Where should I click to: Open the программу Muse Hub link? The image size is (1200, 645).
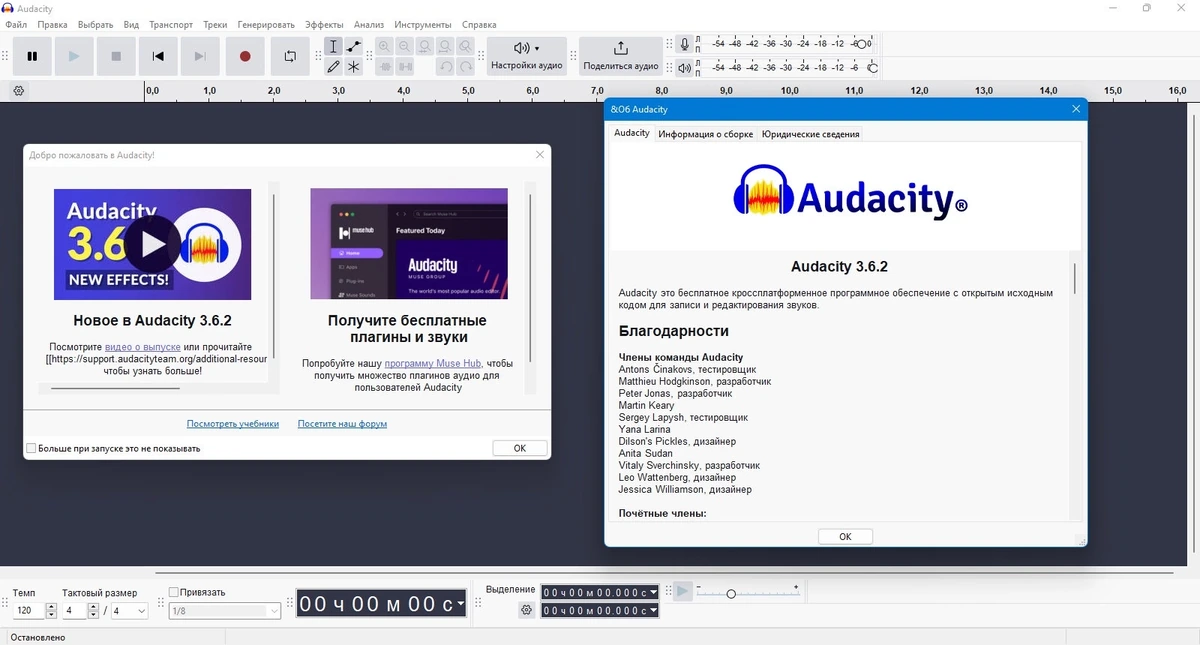[433, 364]
